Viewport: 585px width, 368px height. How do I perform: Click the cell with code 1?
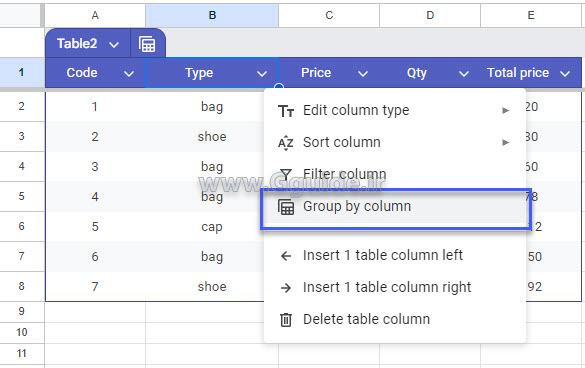coord(95,107)
